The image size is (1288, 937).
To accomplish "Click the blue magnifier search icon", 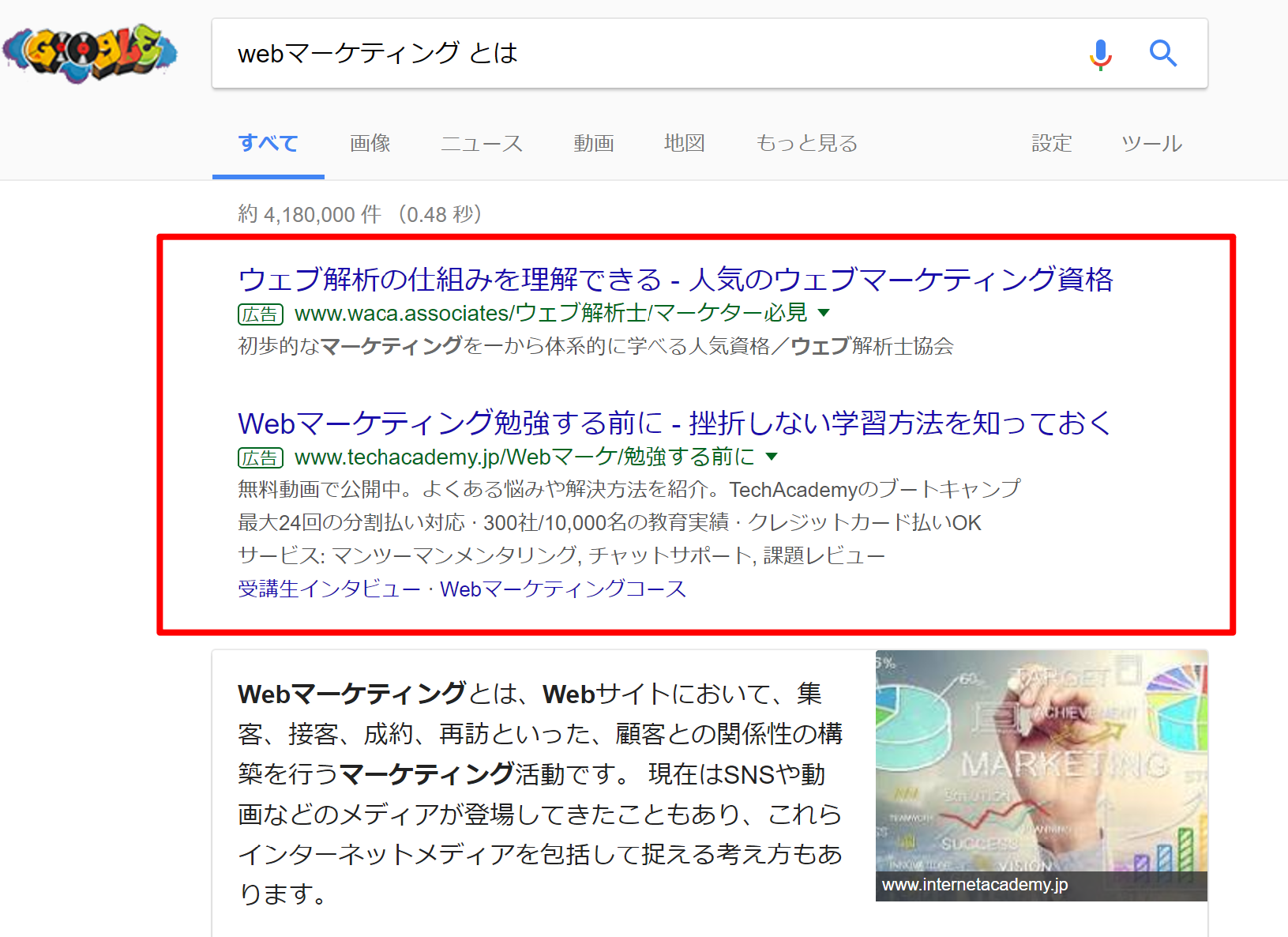I will (1163, 54).
